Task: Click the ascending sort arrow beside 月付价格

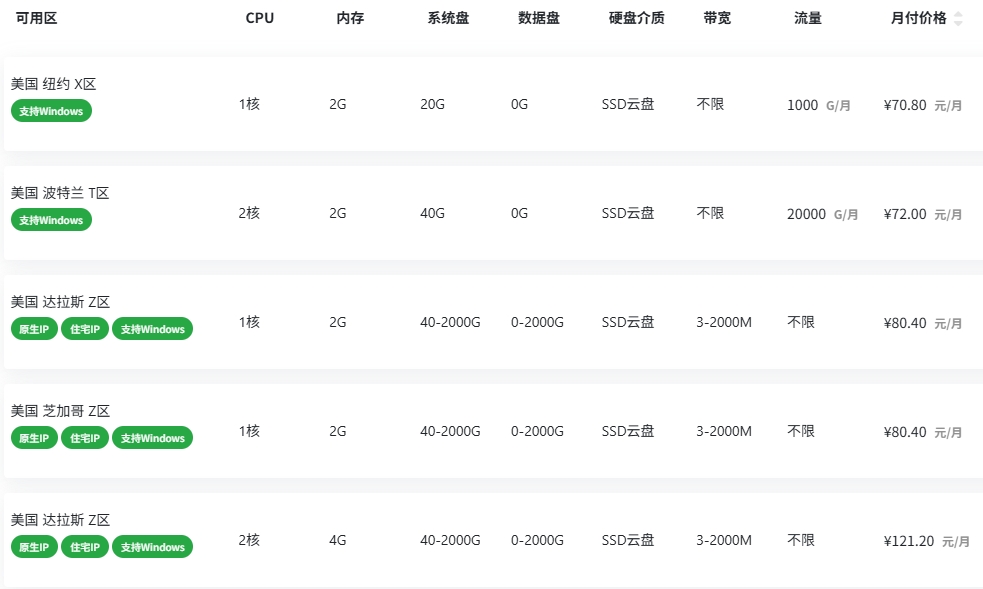Action: click(958, 14)
